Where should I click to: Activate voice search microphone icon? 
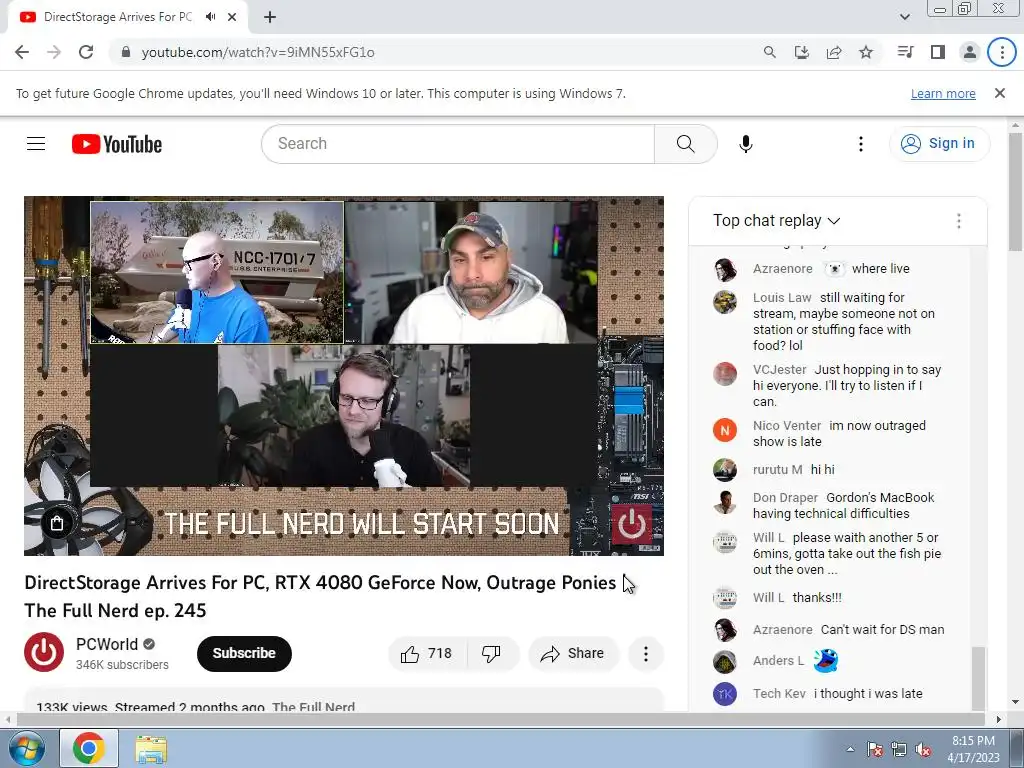[x=746, y=144]
